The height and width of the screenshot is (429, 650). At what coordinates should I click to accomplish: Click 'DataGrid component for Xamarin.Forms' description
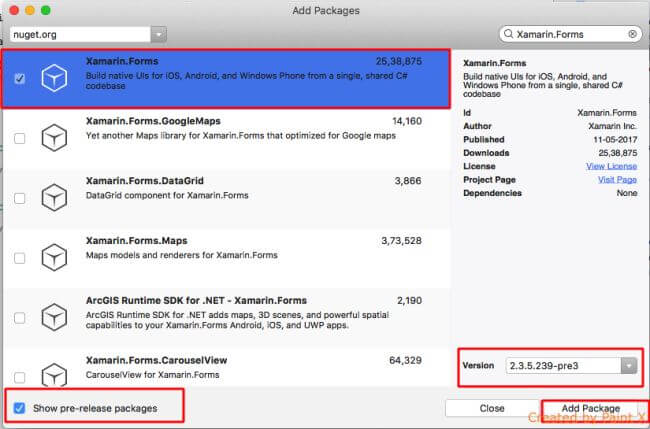(x=167, y=195)
